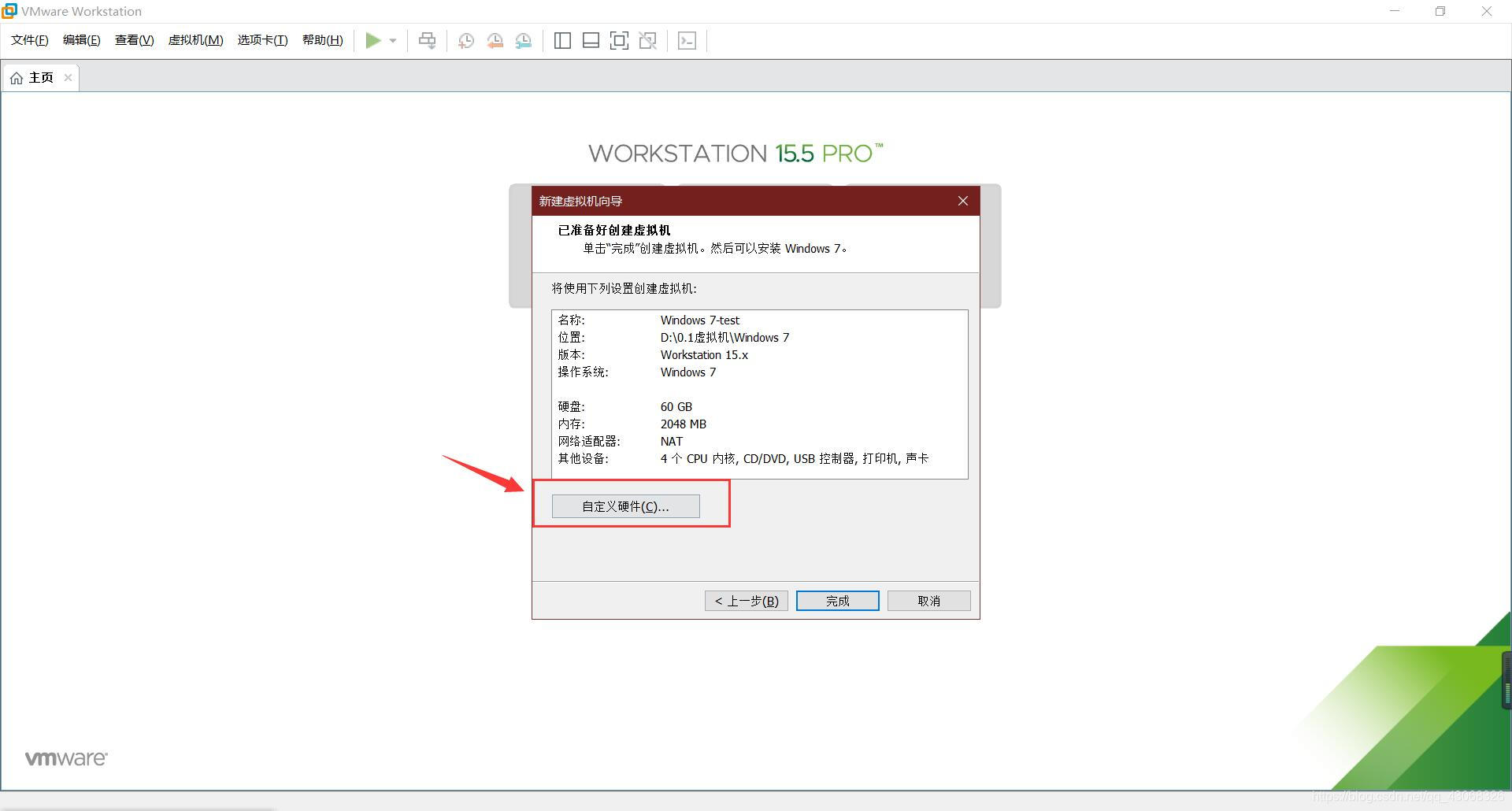Minimize the VMware Workstation window
The image size is (1512, 811).
1395,11
